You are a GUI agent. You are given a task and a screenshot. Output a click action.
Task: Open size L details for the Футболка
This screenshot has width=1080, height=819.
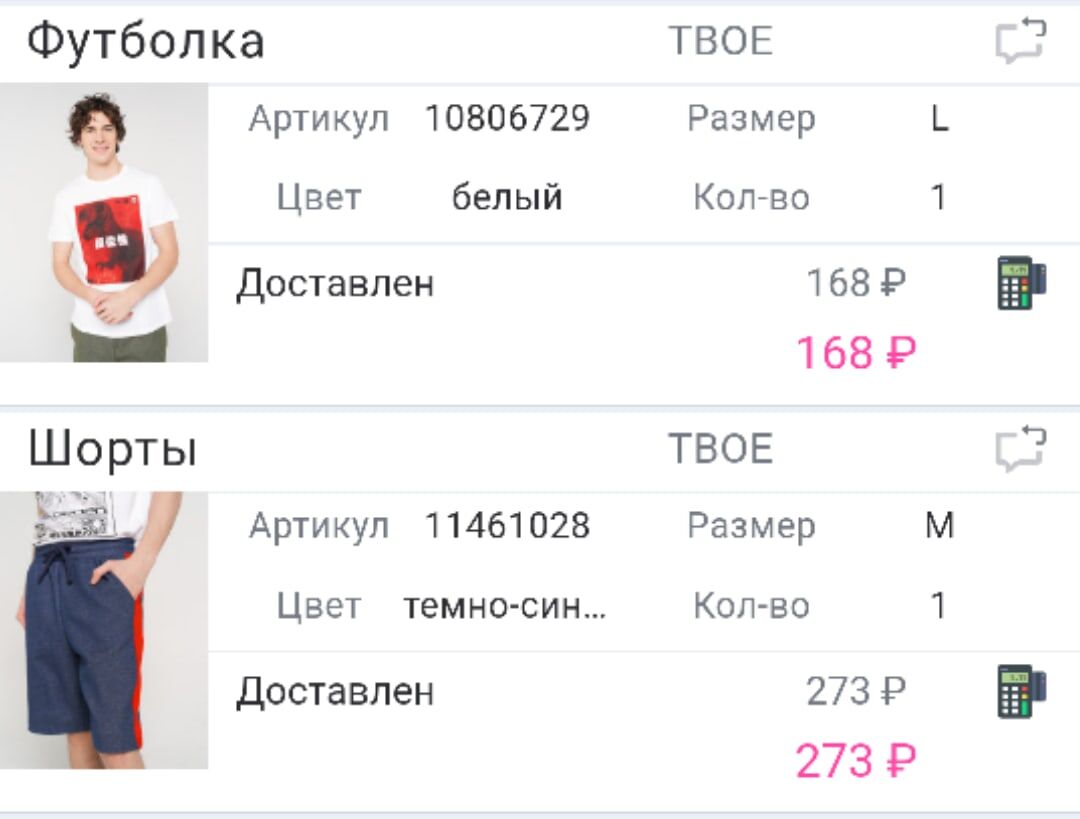click(x=940, y=118)
